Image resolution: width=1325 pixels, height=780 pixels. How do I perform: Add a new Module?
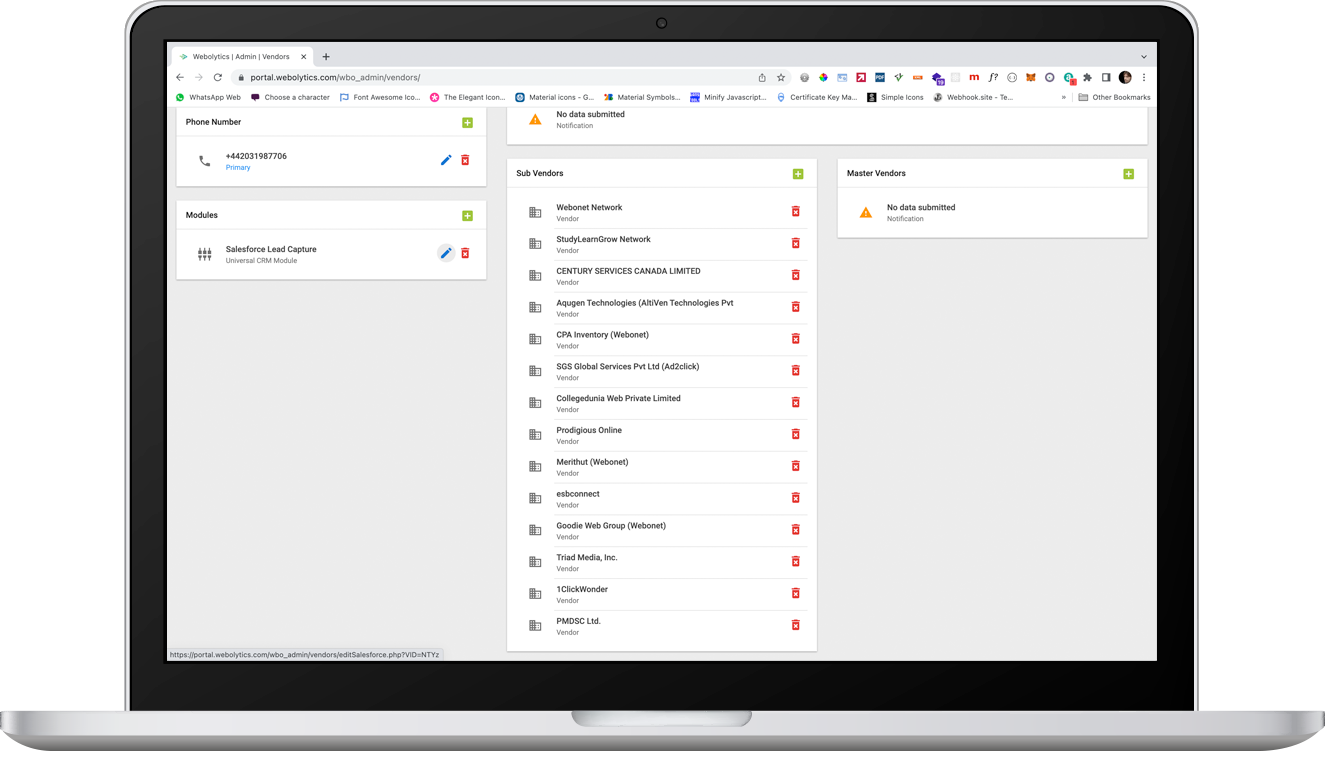(466, 214)
